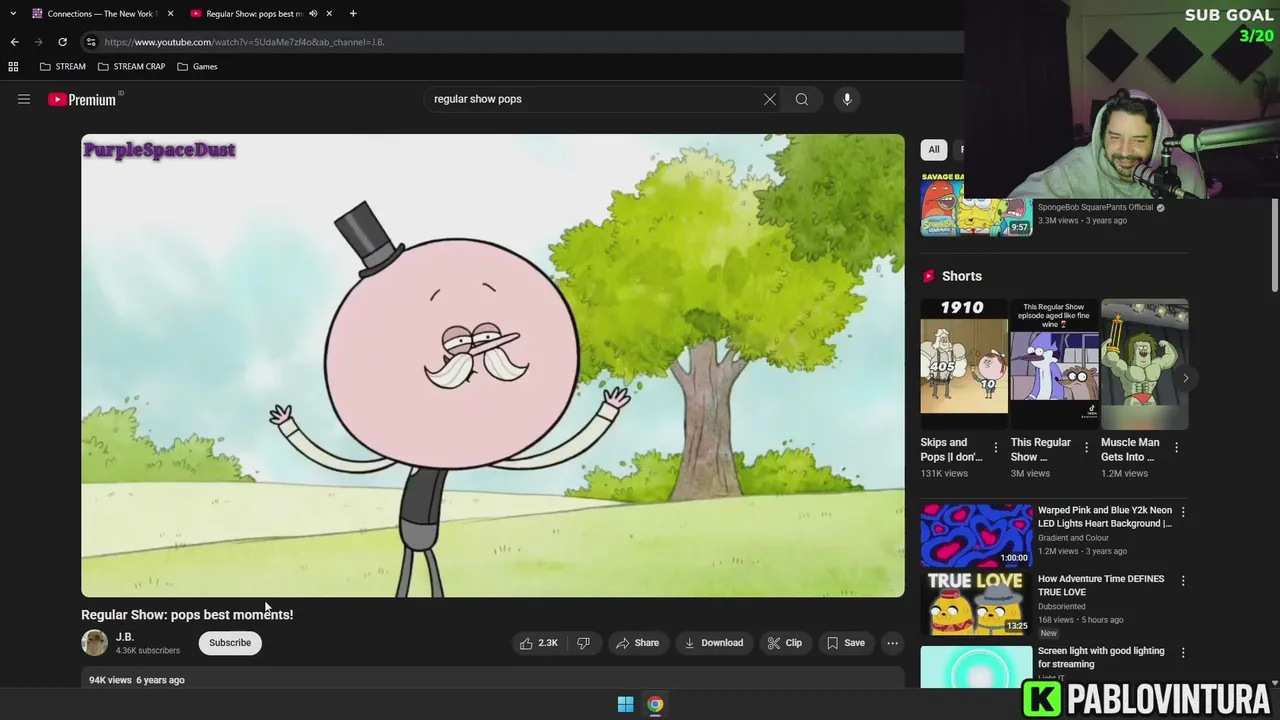Mute audio indicator on YouTube tab

click(313, 13)
